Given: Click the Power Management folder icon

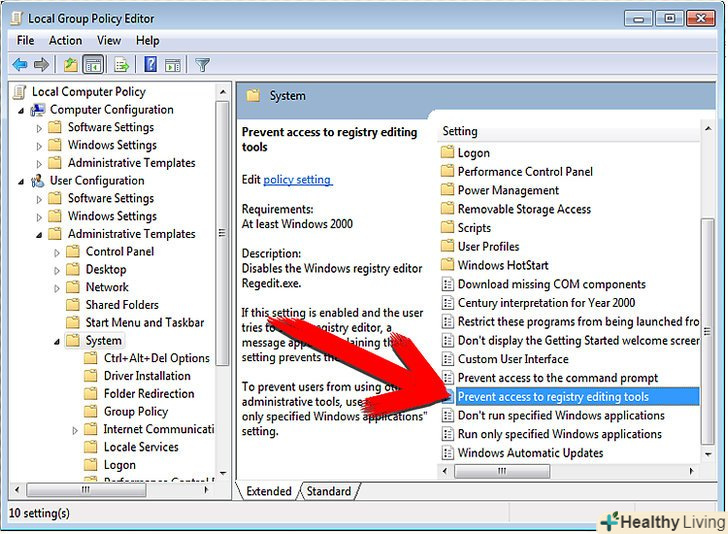Looking at the screenshot, I should click(x=448, y=189).
